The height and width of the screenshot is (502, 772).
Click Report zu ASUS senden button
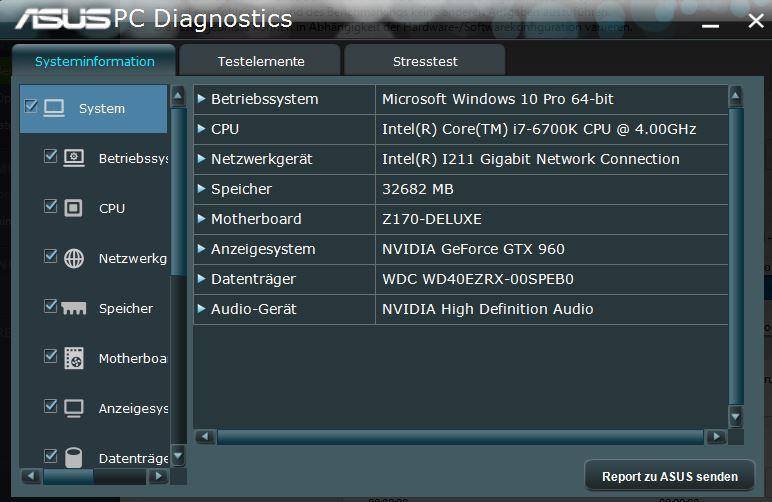[x=670, y=476]
